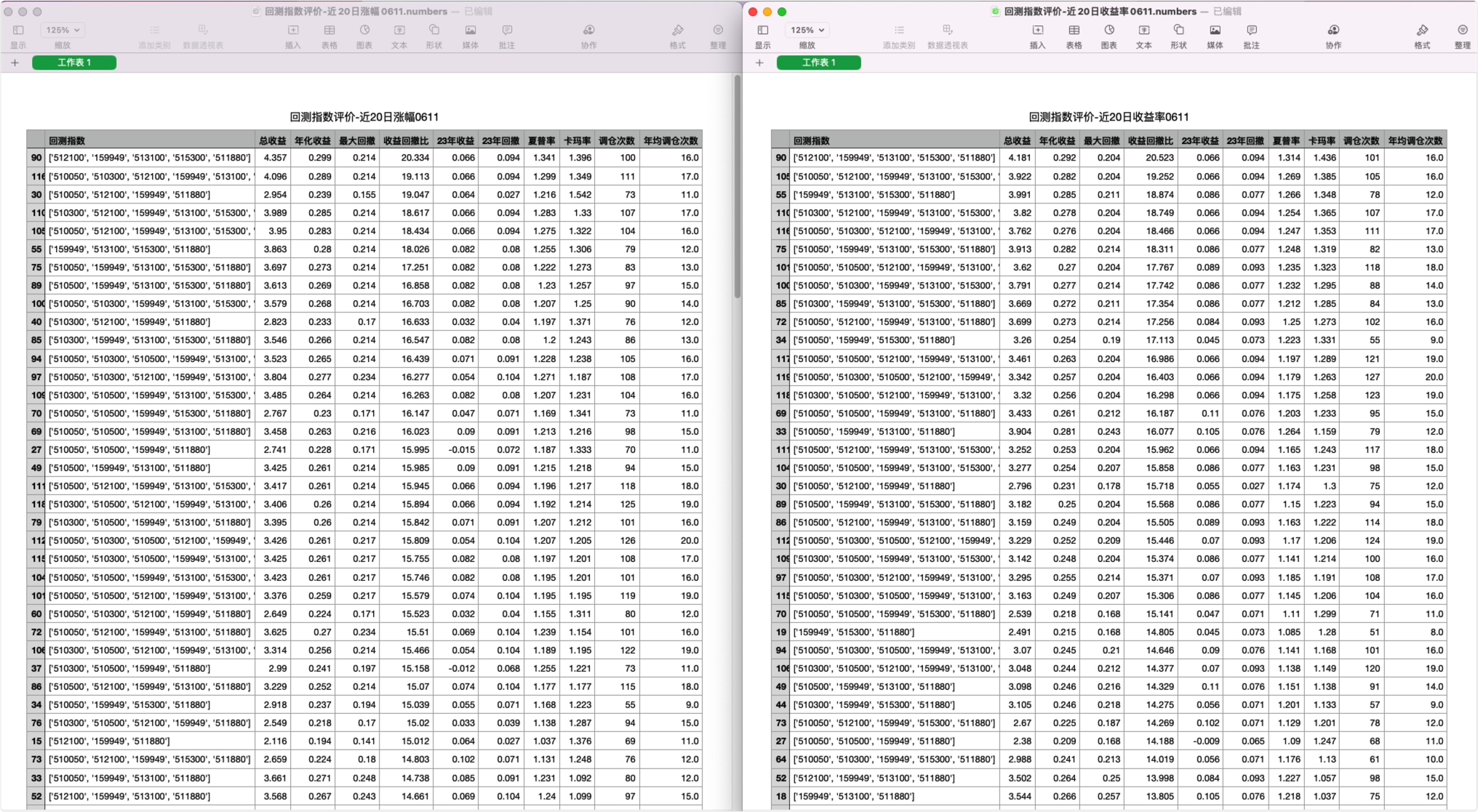The image size is (1478, 812).
Task: Click 总收益 column header in right table
Action: [1016, 140]
